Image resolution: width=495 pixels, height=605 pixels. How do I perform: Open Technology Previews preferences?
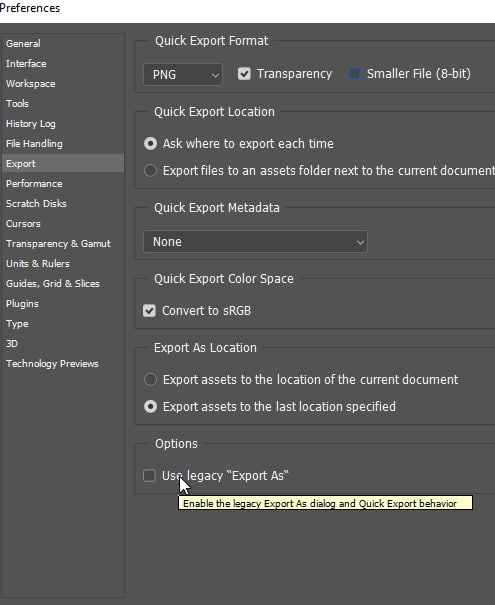coord(52,364)
